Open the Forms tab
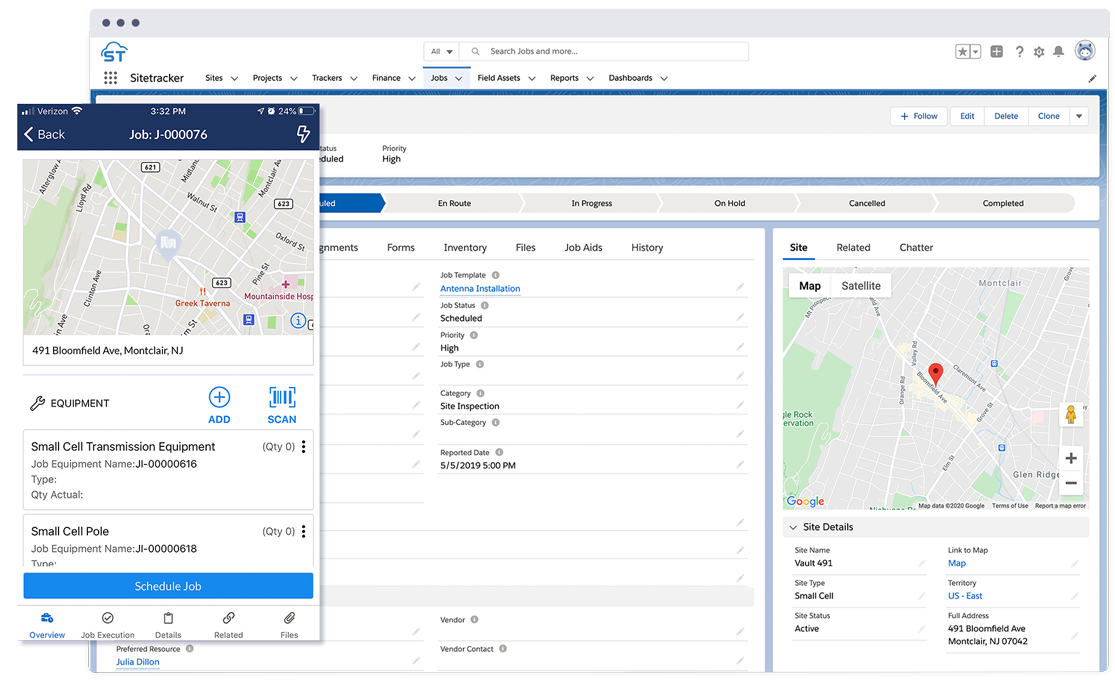 point(400,247)
